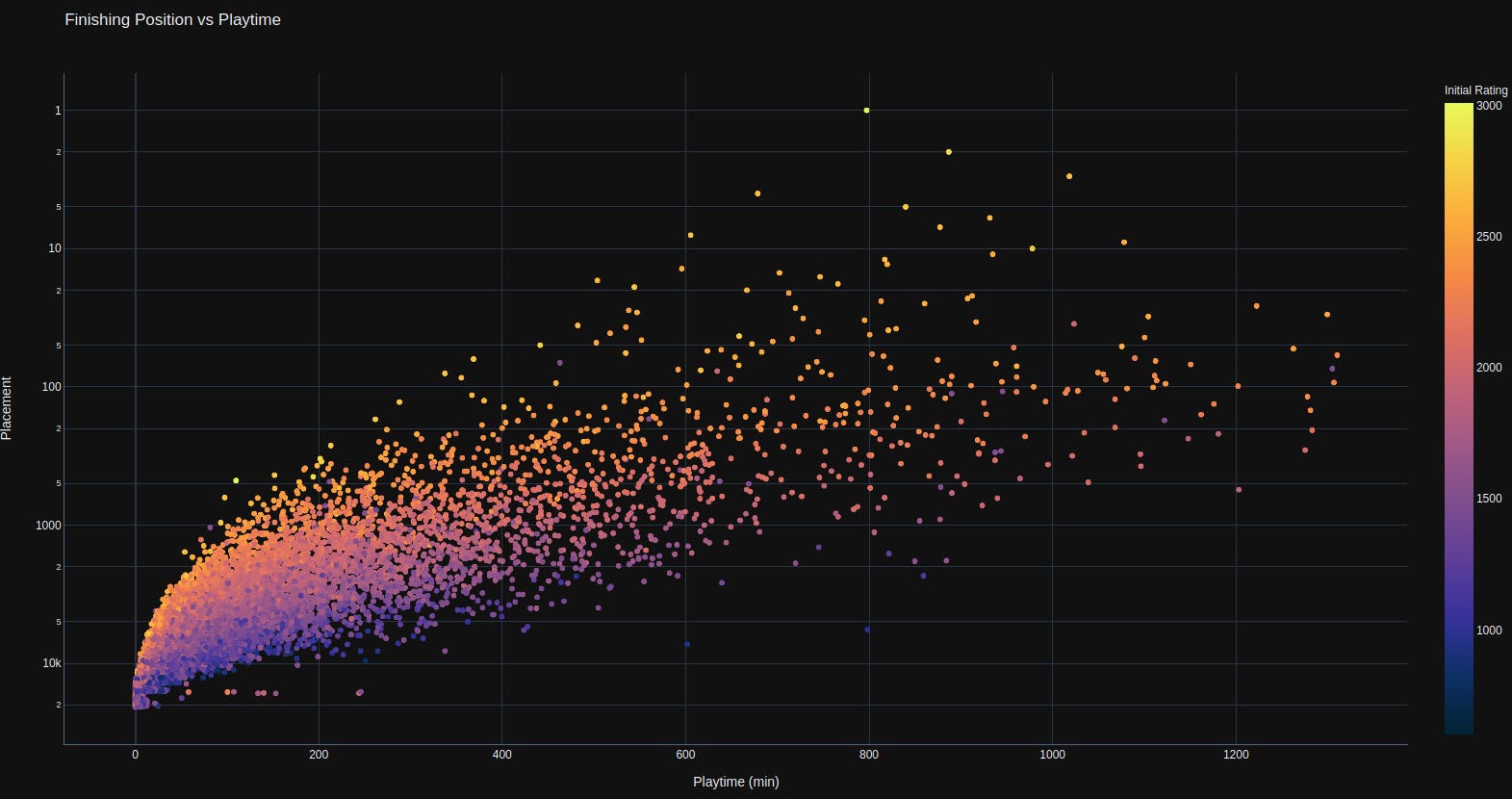
Task: Click minor tick 5 between 10 and 100
Action: pos(59,346)
